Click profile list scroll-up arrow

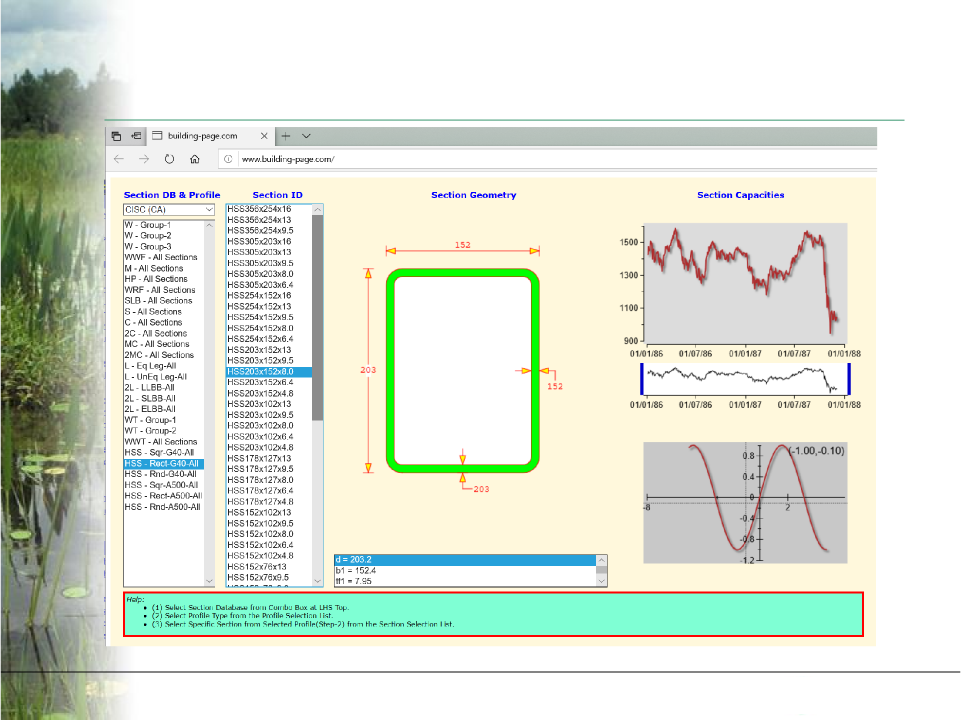[210, 225]
